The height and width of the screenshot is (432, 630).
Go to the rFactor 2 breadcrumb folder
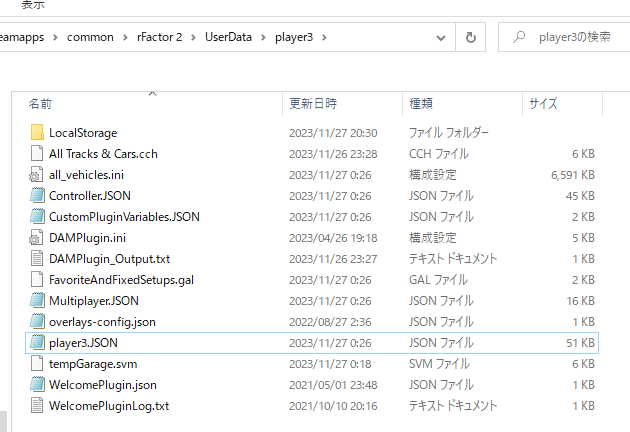click(x=160, y=37)
